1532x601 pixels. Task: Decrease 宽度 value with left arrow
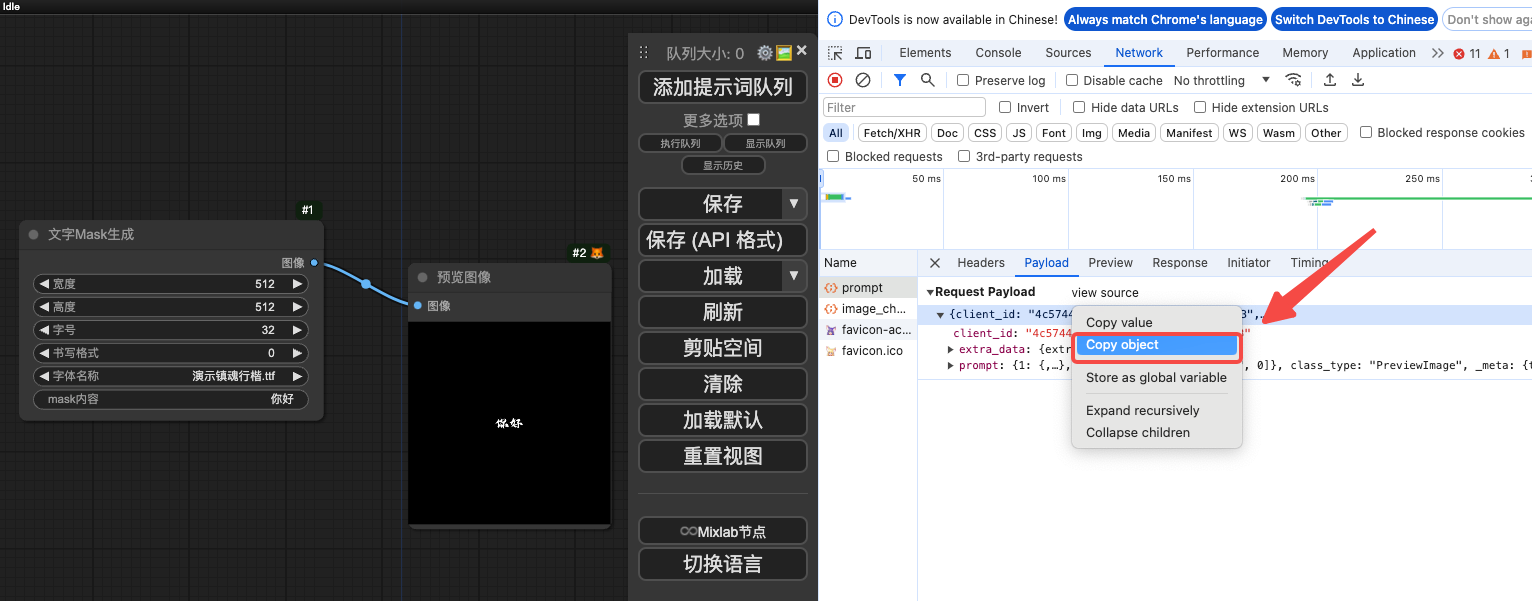point(43,284)
